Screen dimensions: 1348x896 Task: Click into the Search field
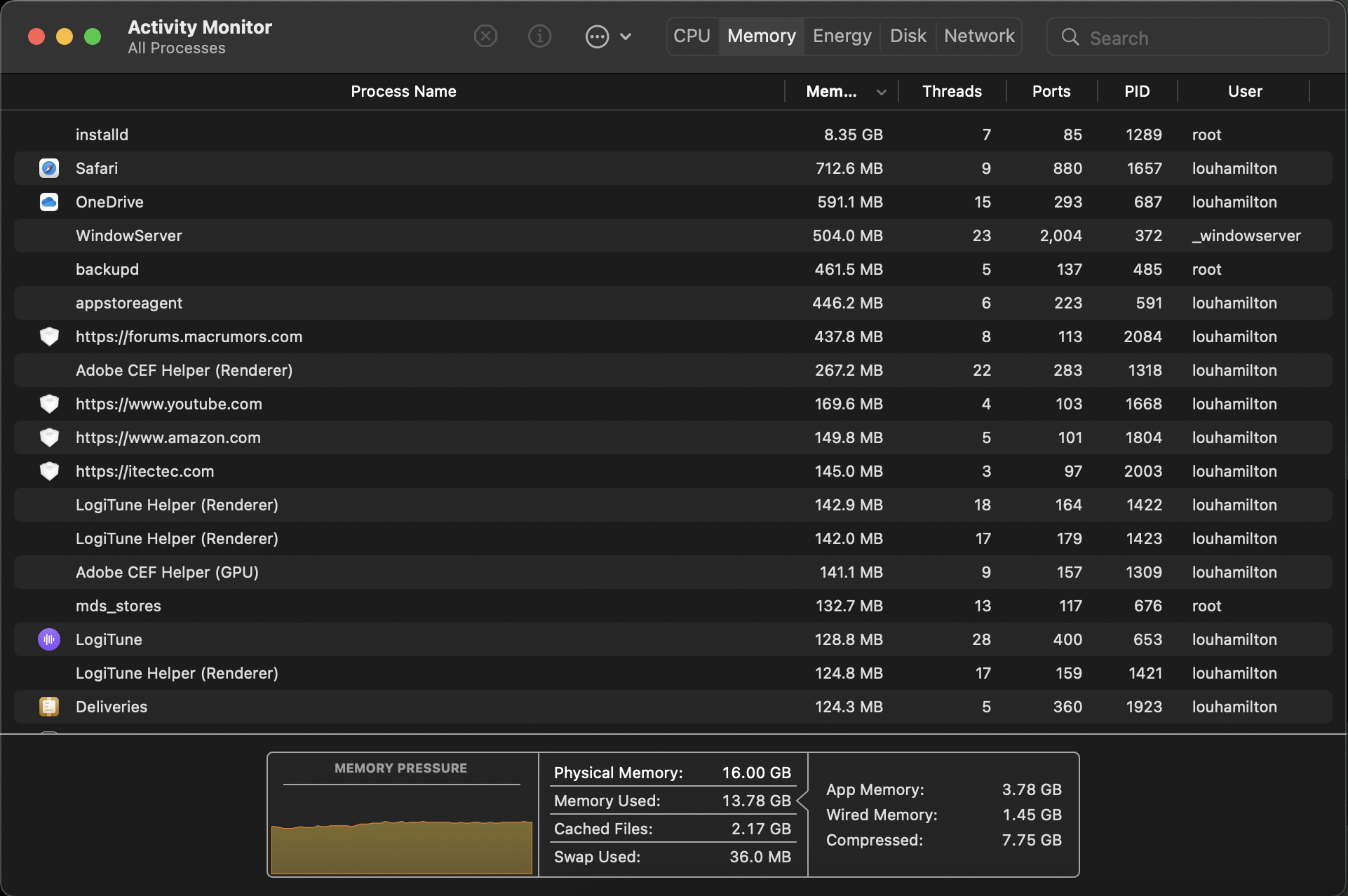[x=1188, y=37]
